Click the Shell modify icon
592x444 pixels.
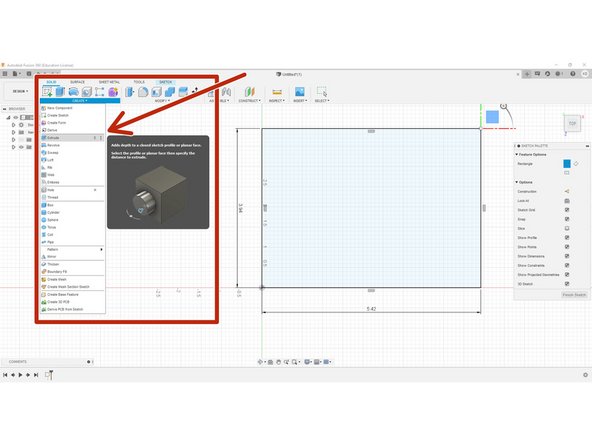tap(156, 92)
